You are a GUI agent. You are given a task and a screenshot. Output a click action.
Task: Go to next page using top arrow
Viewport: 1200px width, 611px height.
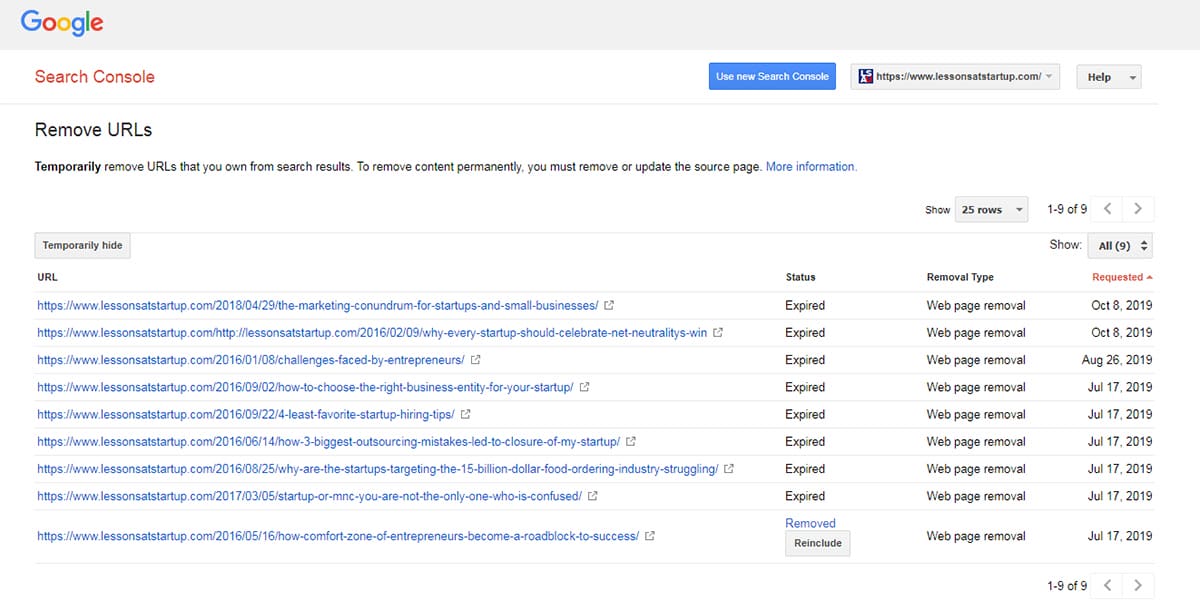coord(1138,209)
